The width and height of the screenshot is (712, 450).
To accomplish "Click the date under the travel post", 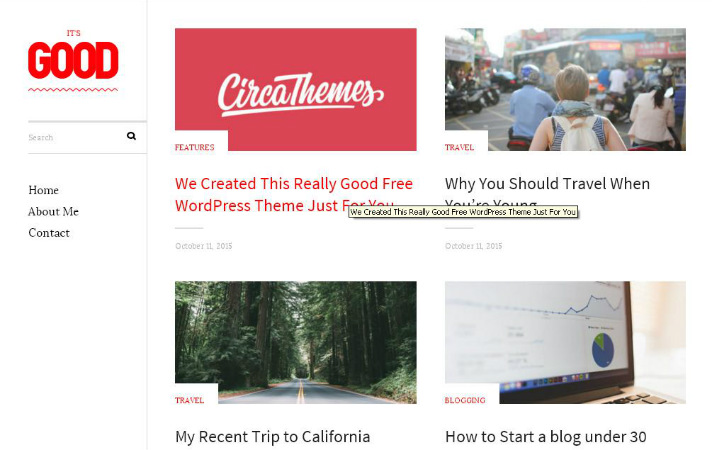I will [x=474, y=246].
